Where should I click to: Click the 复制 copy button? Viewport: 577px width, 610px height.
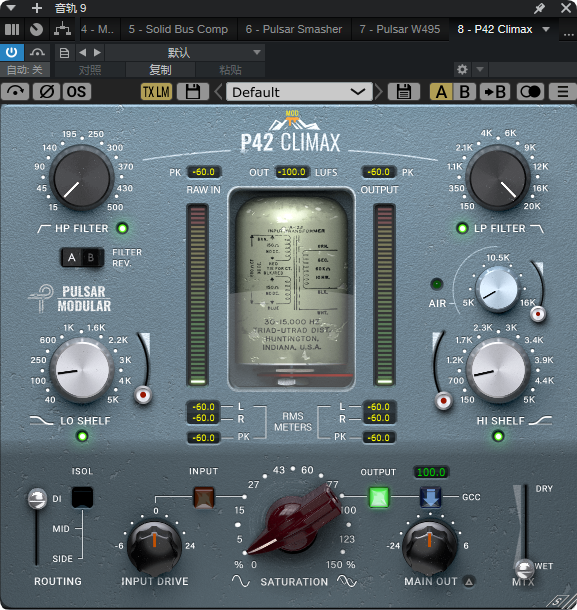tap(160, 70)
